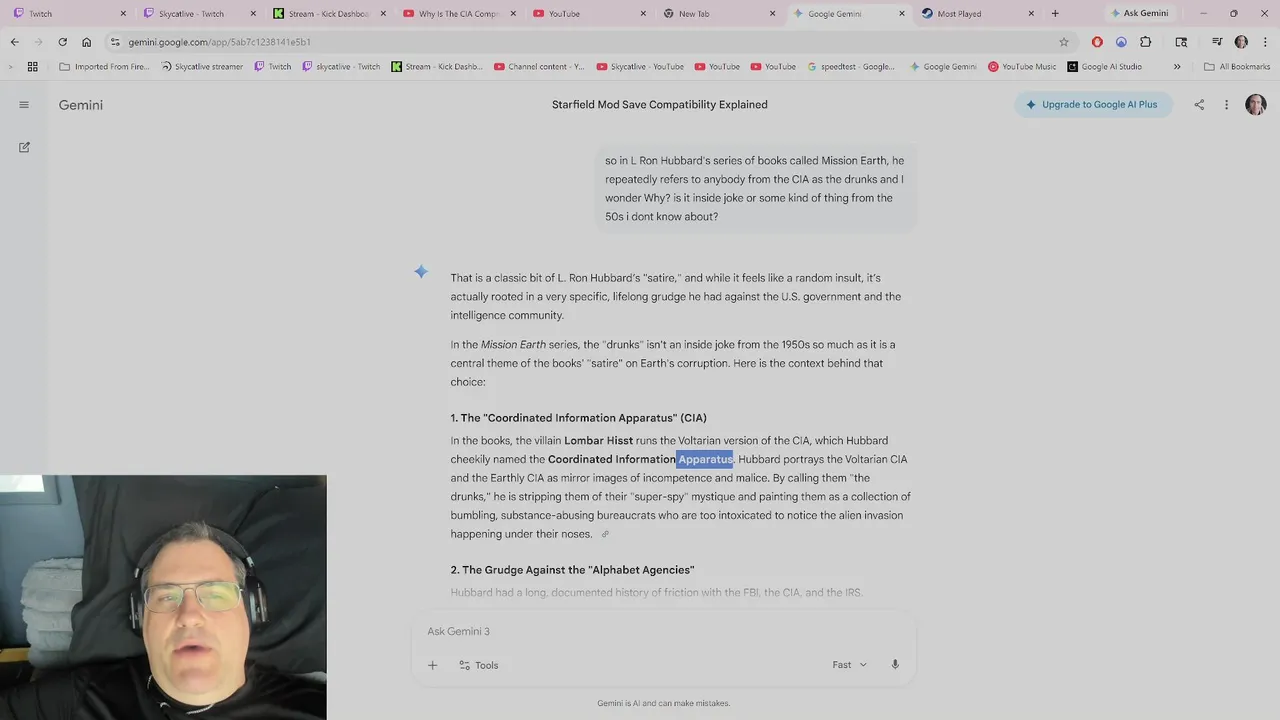Open a new browser tab with the plus

point(1055,14)
